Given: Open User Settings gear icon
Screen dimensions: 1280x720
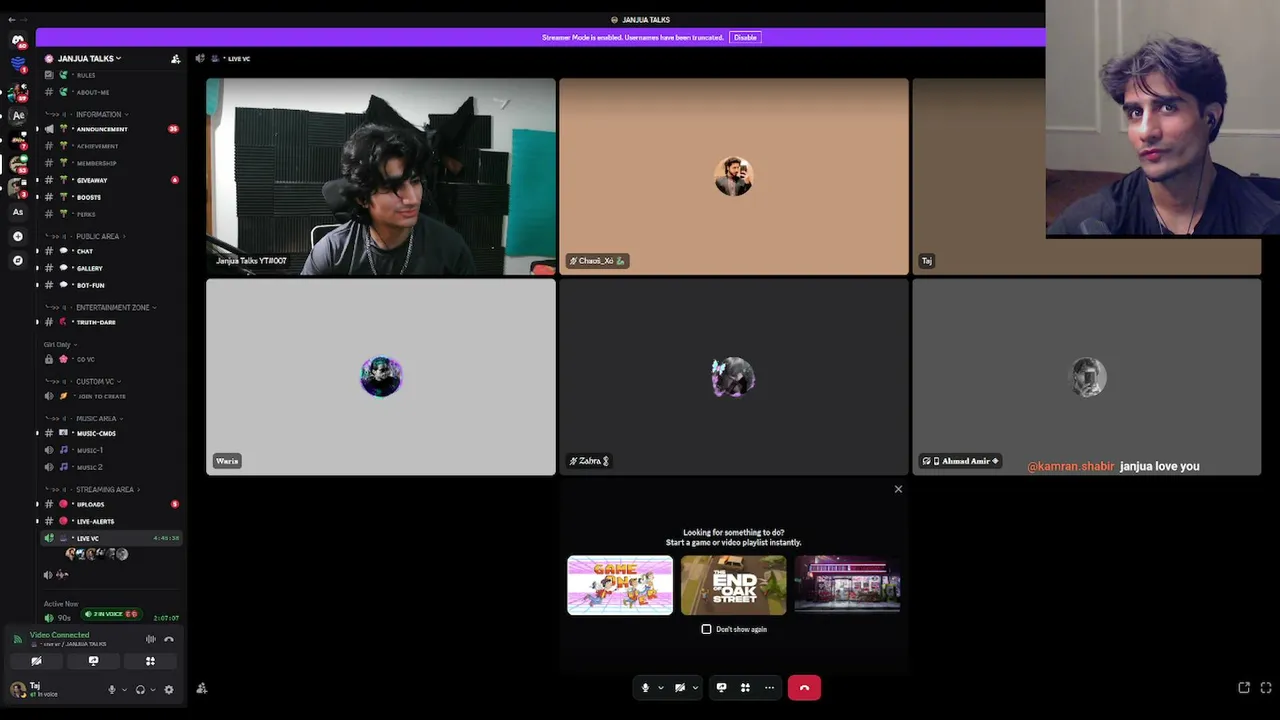Looking at the screenshot, I should pos(169,690).
